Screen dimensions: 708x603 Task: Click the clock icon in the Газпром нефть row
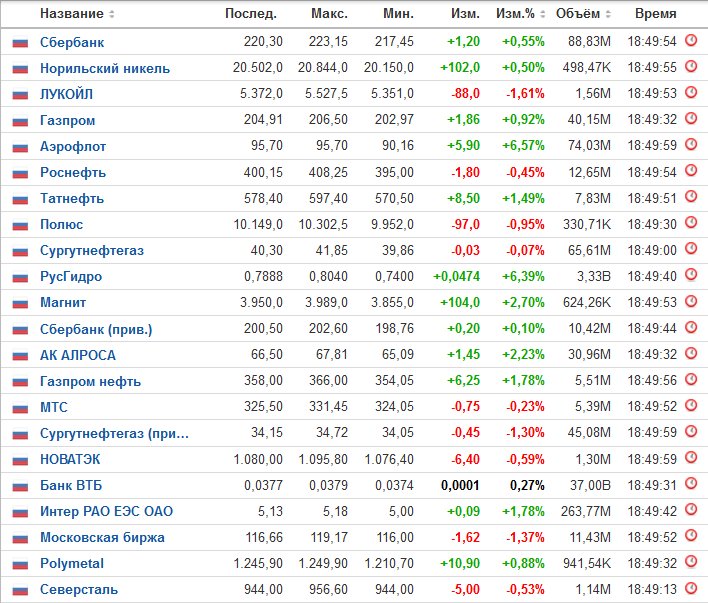pyautogui.click(x=691, y=379)
